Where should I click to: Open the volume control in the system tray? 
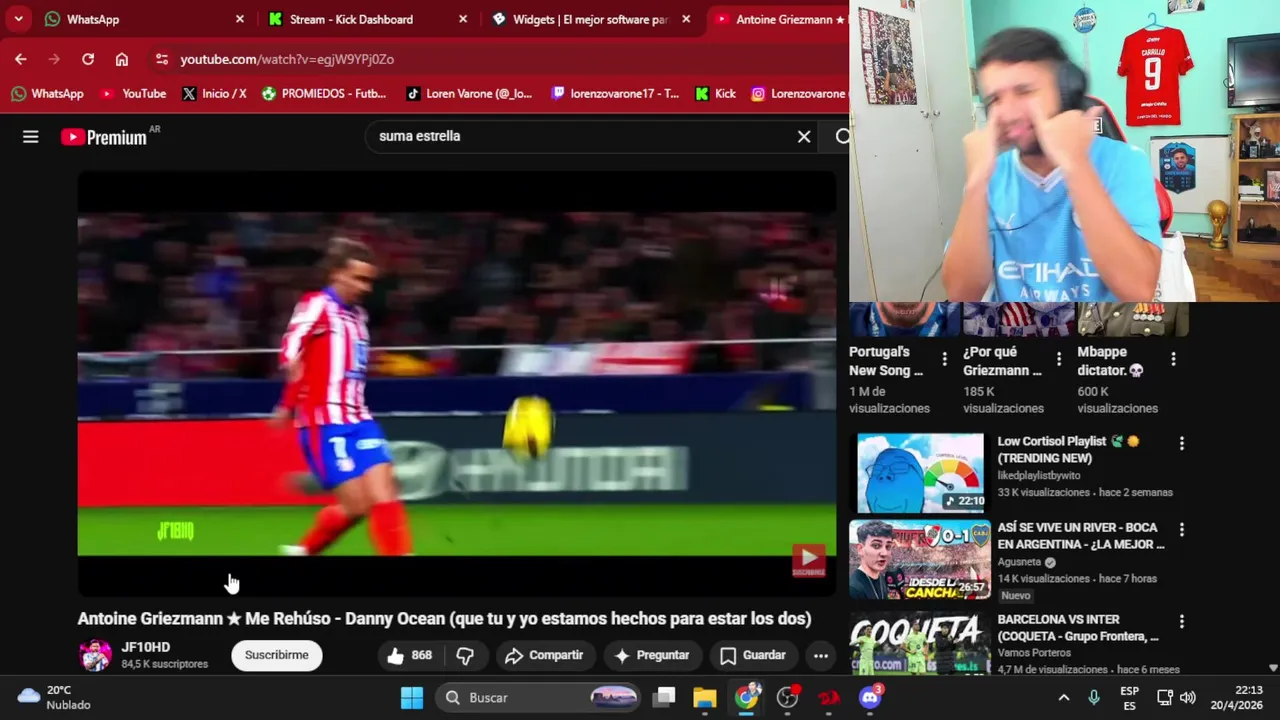click(x=1188, y=697)
